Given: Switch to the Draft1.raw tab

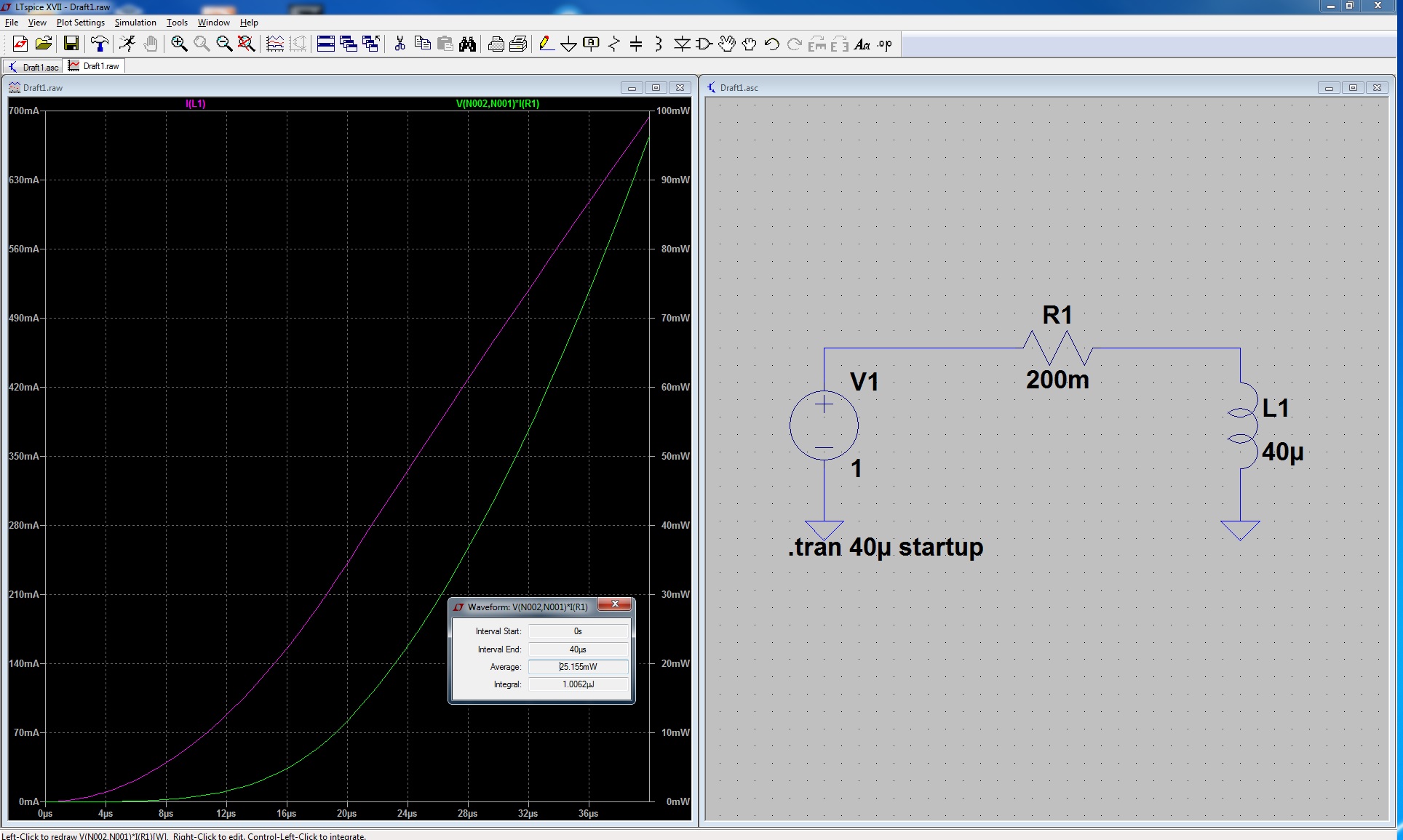Looking at the screenshot, I should [x=95, y=66].
